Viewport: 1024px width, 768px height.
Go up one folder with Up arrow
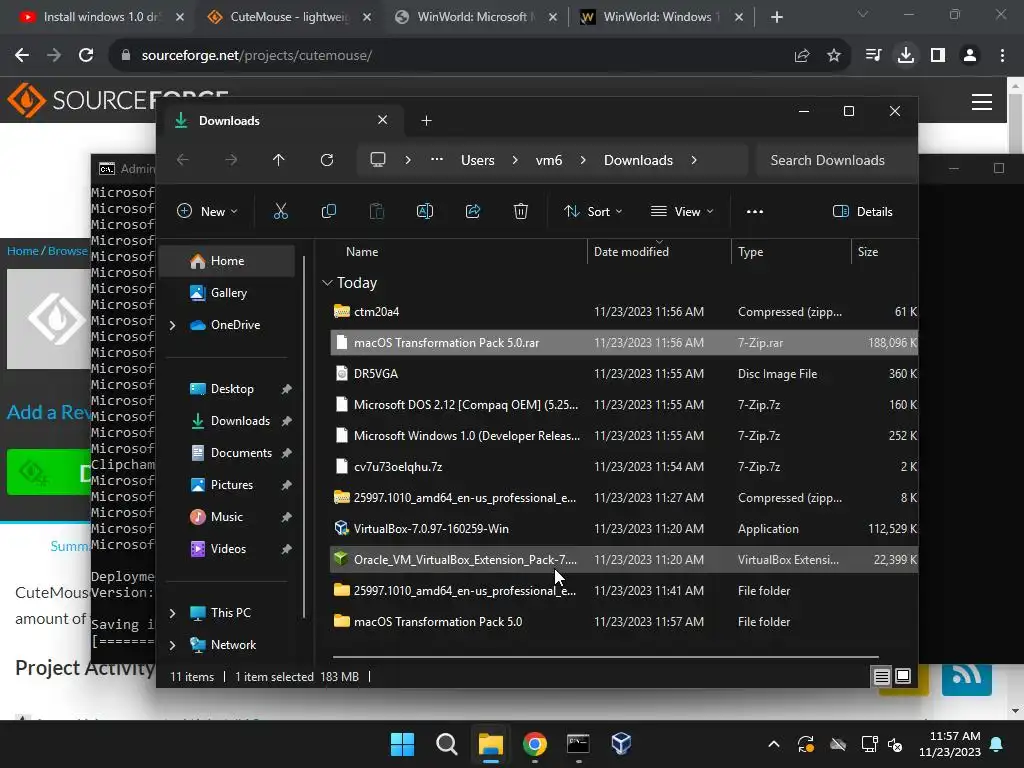coord(279,160)
